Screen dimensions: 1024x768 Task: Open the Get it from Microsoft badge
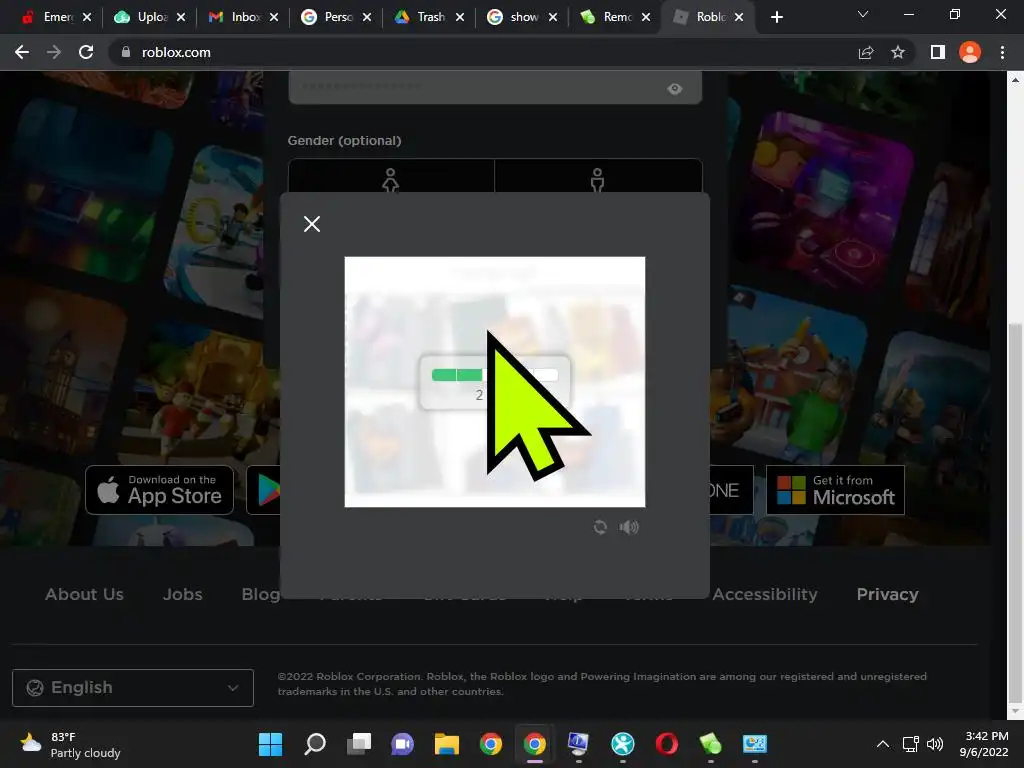click(835, 490)
